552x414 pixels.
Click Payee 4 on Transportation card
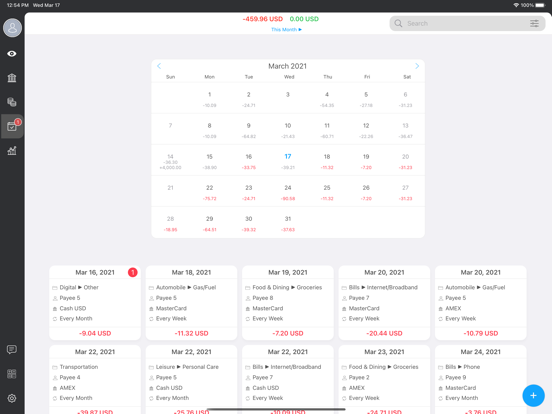70,377
